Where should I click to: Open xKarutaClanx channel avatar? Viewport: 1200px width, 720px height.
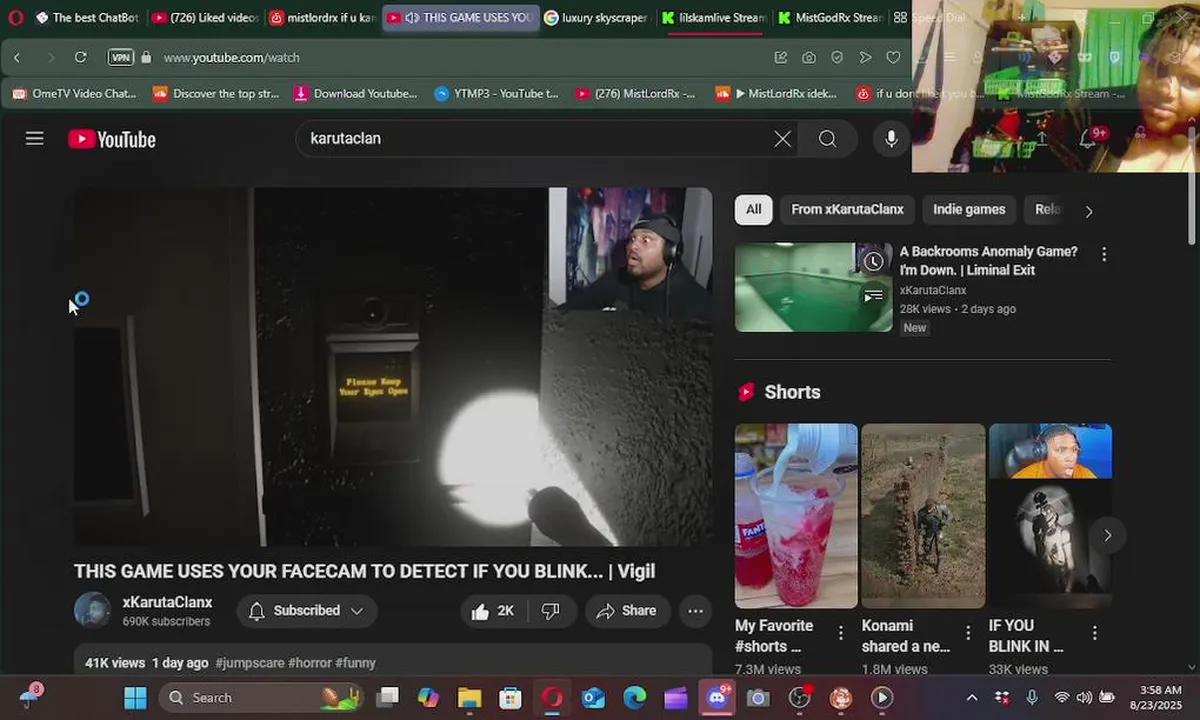click(92, 610)
